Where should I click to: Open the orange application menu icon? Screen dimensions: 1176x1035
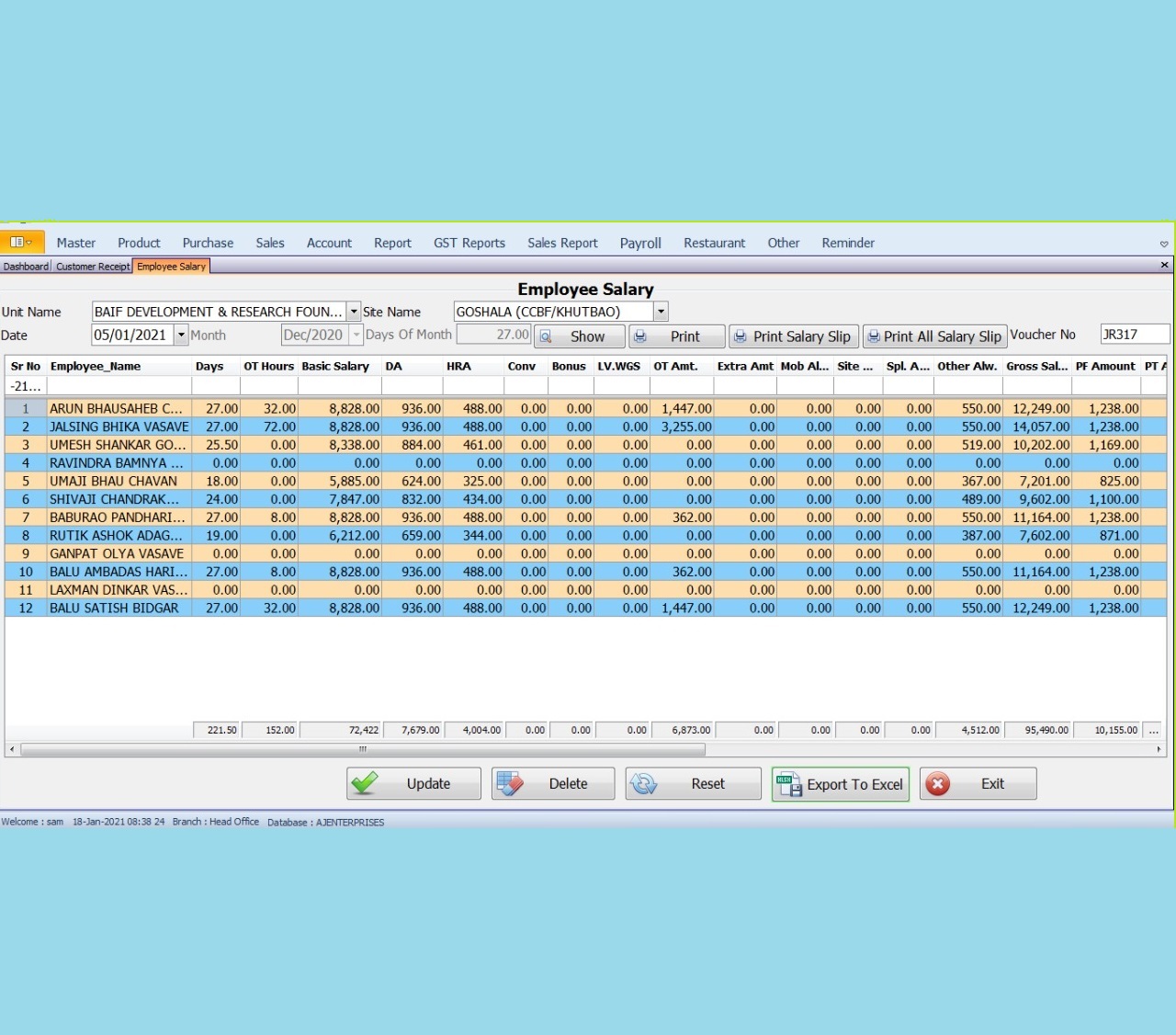coord(20,242)
